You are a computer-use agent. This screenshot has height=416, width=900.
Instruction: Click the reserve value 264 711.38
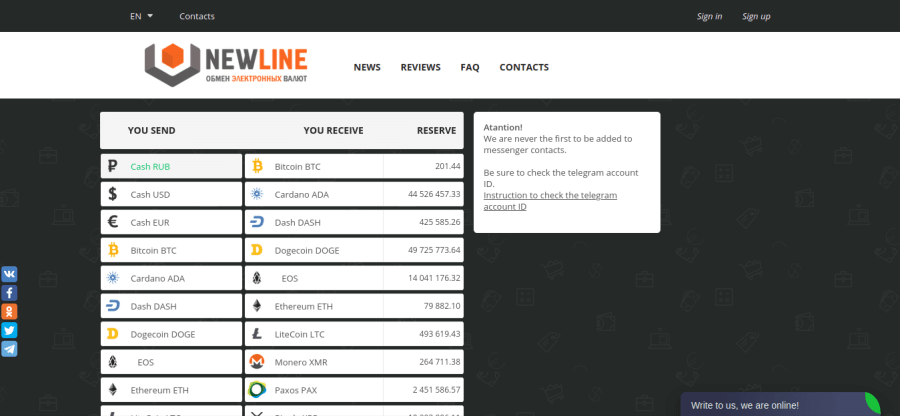pyautogui.click(x=440, y=362)
